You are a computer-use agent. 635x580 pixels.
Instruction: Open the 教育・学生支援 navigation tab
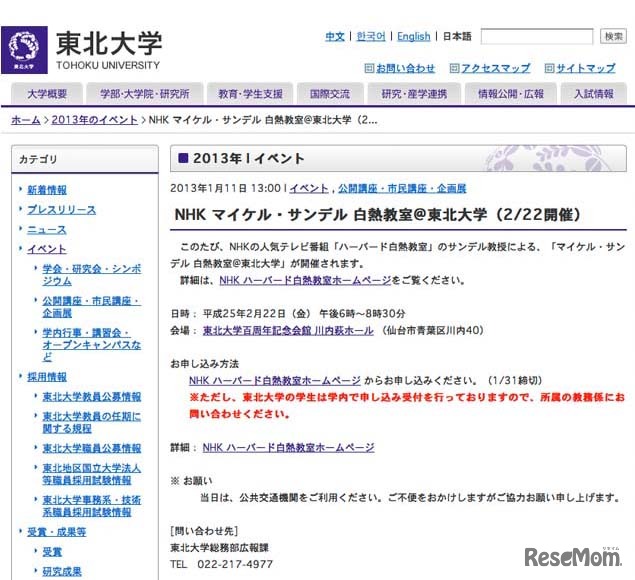250,94
